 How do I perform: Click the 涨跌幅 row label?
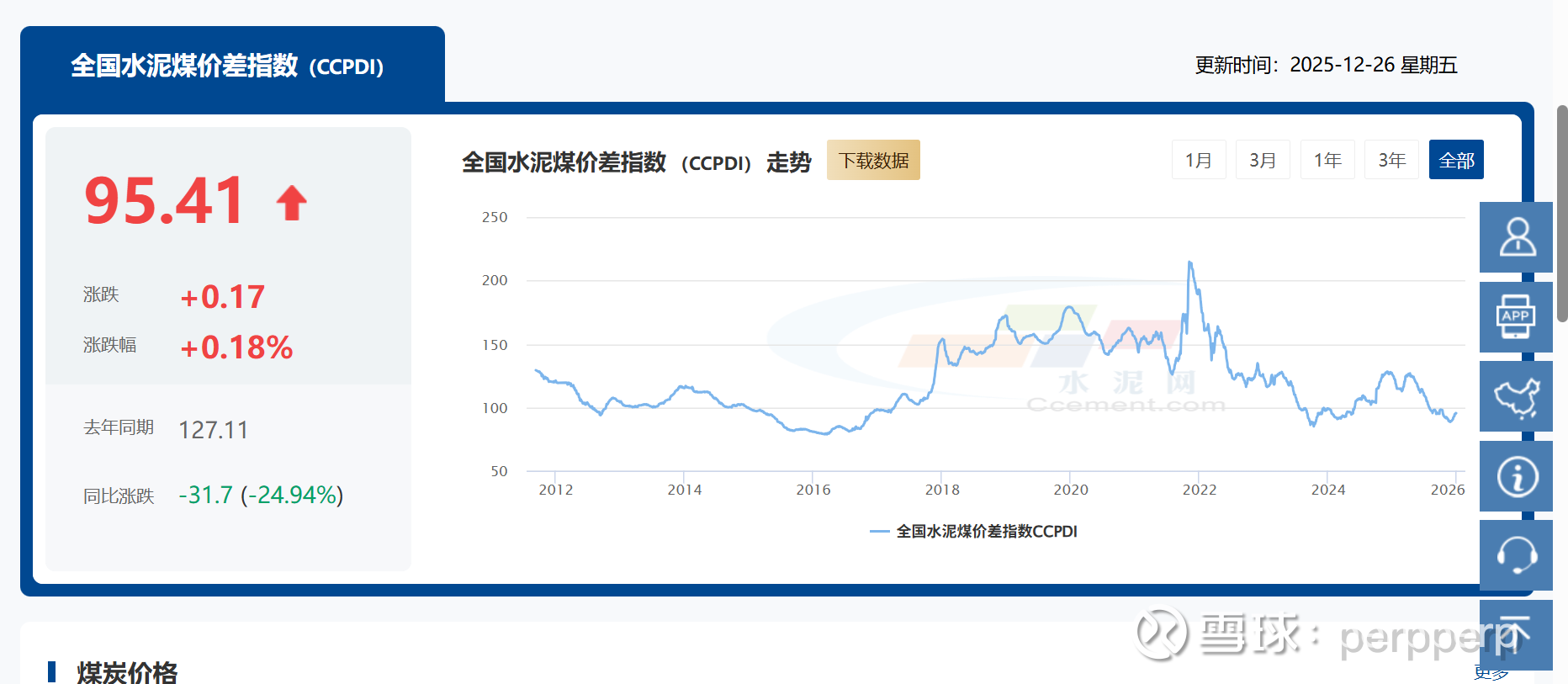109,345
